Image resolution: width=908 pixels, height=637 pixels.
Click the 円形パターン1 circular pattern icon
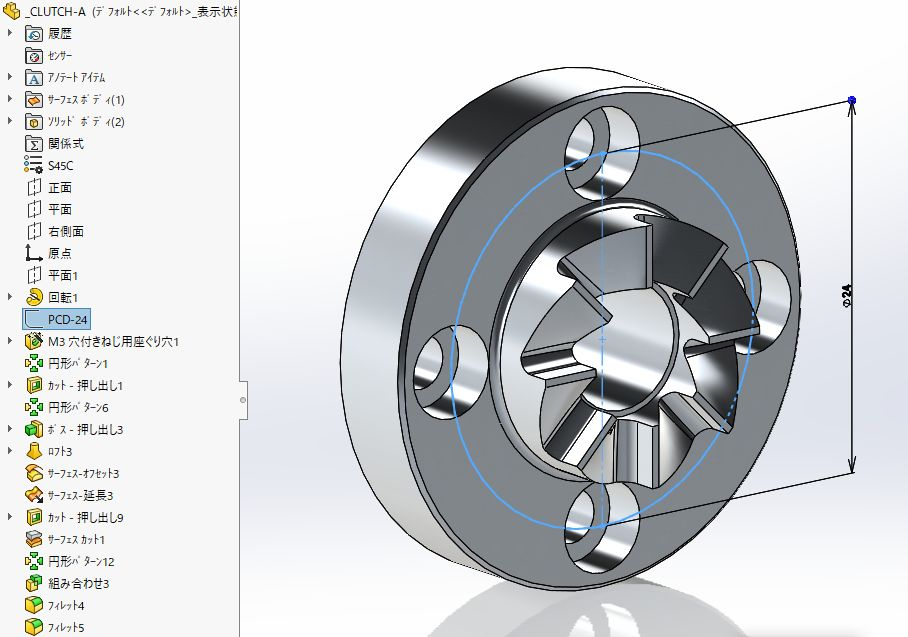(x=34, y=363)
